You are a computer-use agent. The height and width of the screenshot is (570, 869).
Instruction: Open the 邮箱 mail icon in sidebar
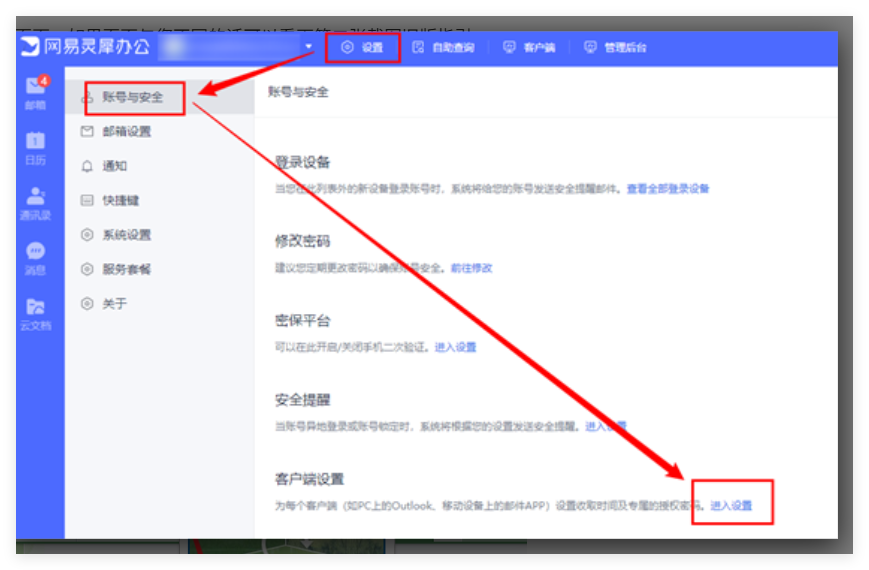coord(36,92)
